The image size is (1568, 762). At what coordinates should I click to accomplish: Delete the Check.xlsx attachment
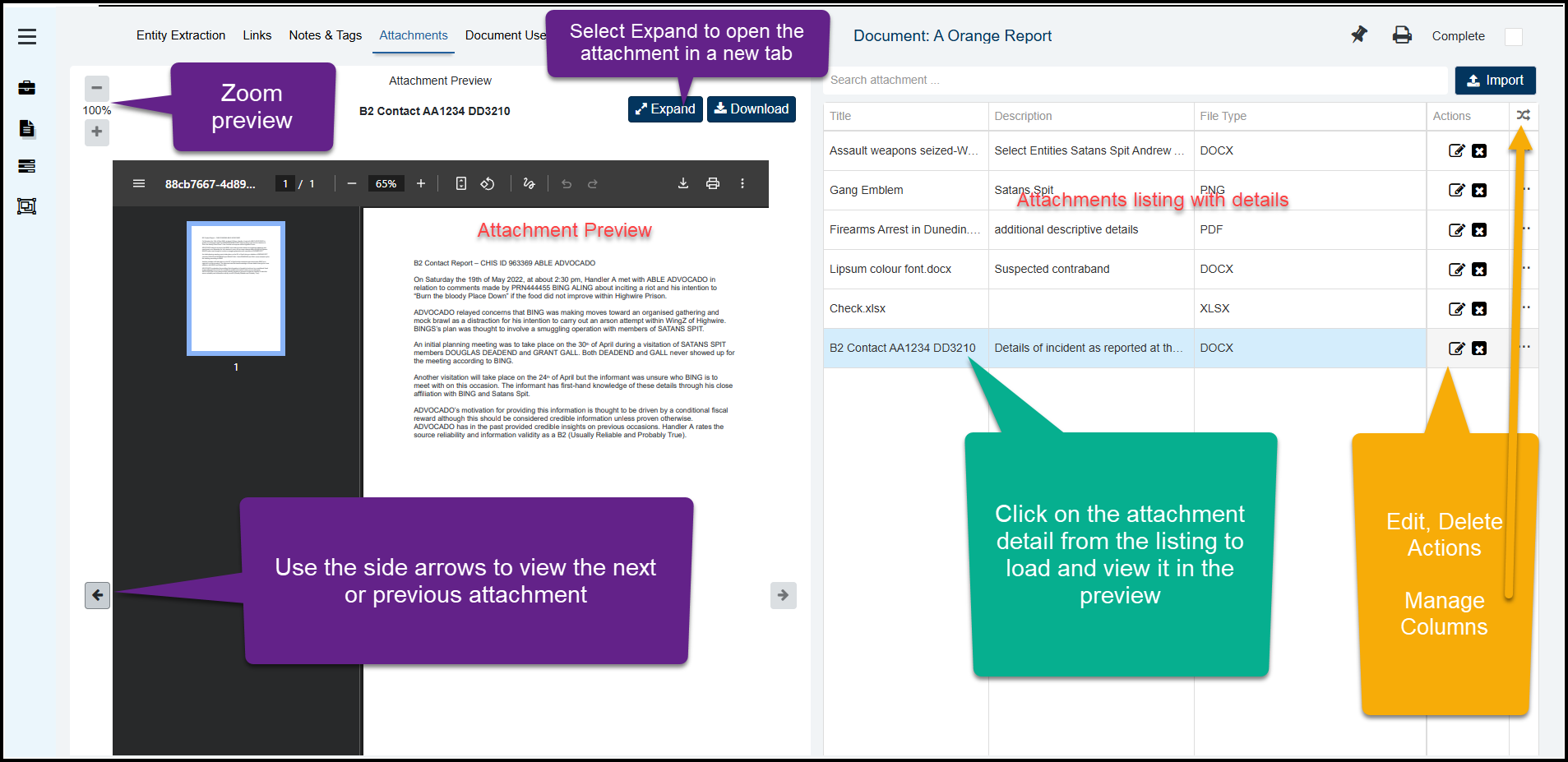point(1479,309)
